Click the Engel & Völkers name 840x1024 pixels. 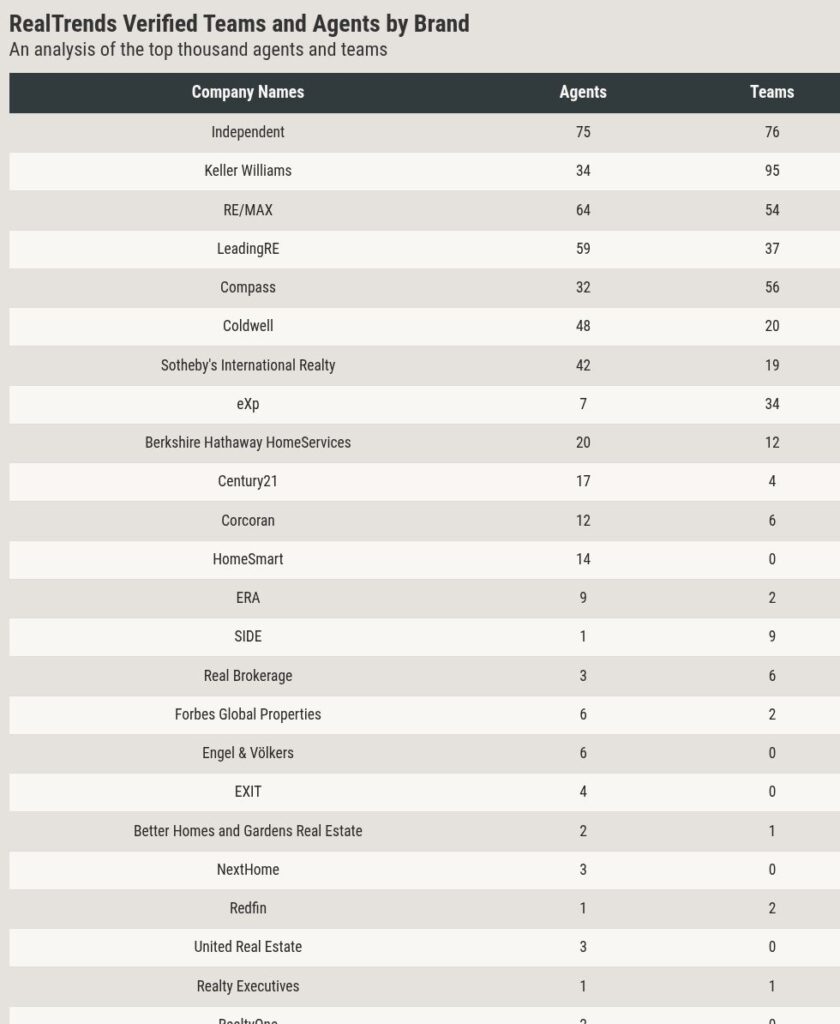(x=248, y=753)
